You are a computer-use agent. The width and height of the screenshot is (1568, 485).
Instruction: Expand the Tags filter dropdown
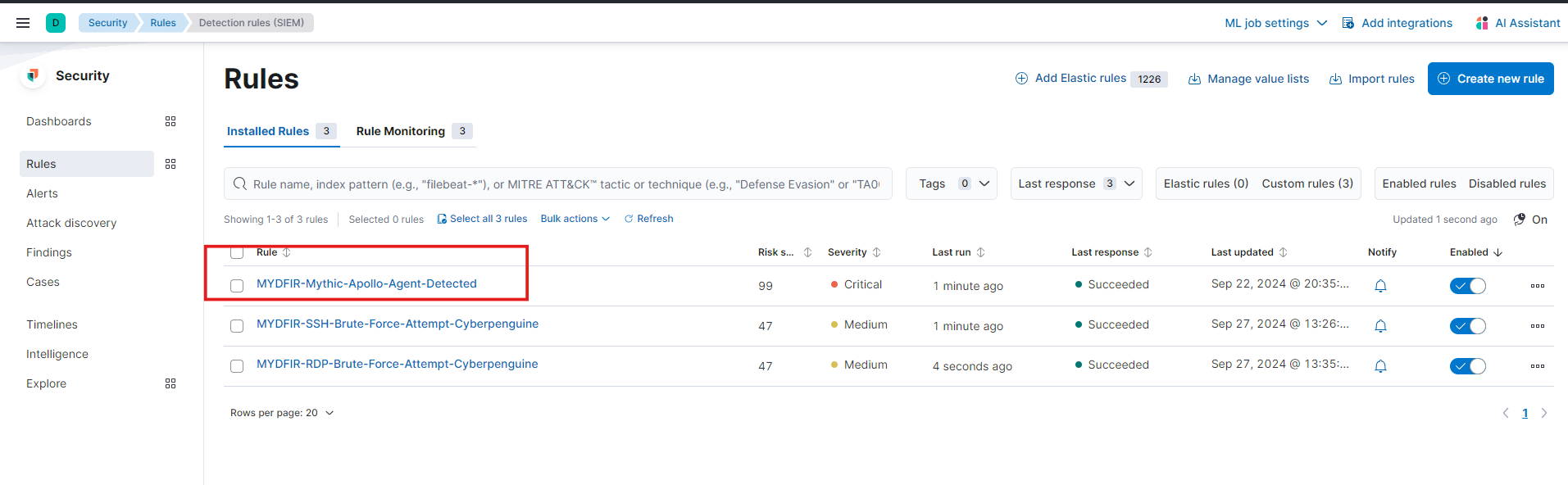(x=951, y=184)
